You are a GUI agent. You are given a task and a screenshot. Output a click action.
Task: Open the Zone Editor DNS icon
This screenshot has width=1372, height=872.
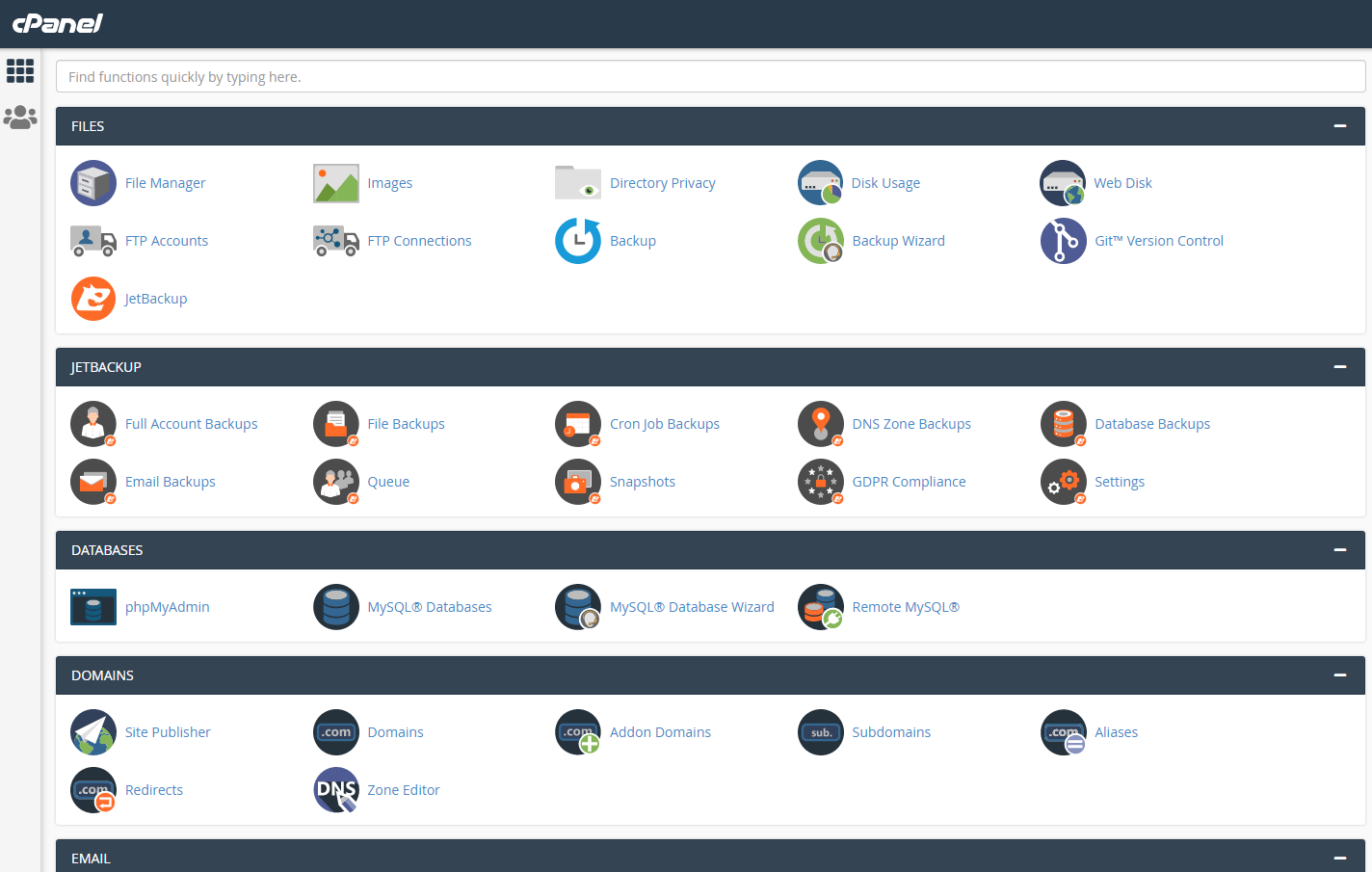(x=336, y=790)
